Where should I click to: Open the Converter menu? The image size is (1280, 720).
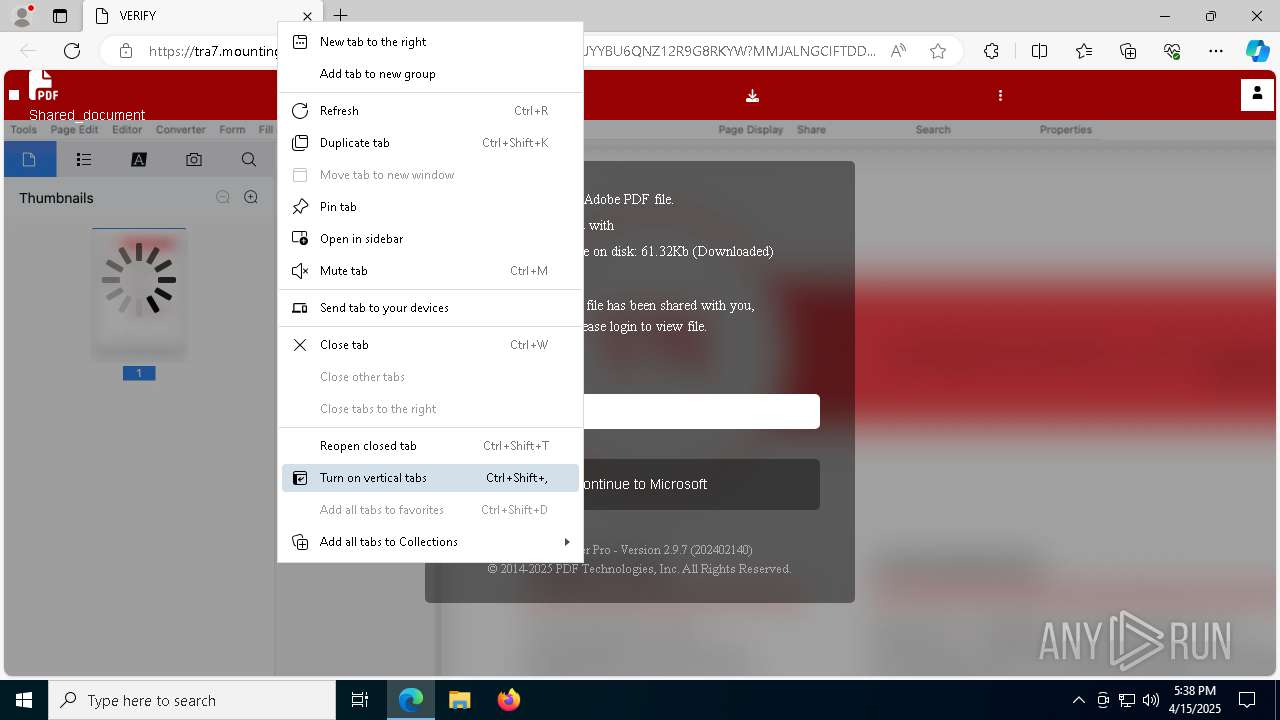coord(181,130)
